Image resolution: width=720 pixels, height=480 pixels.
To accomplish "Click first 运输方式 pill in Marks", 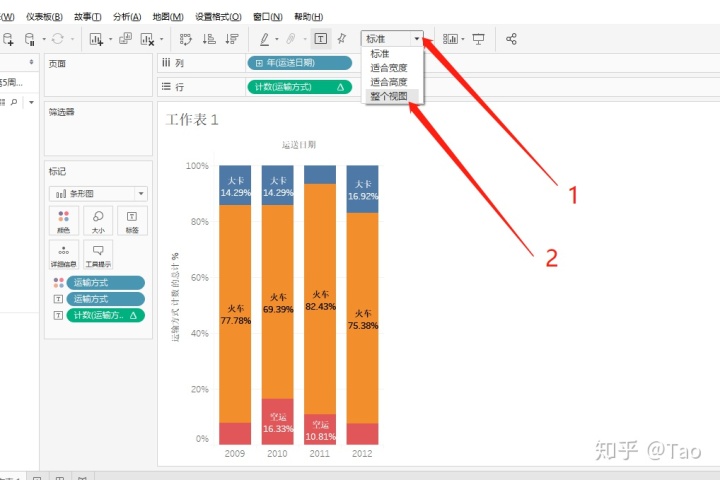I will click(x=106, y=282).
